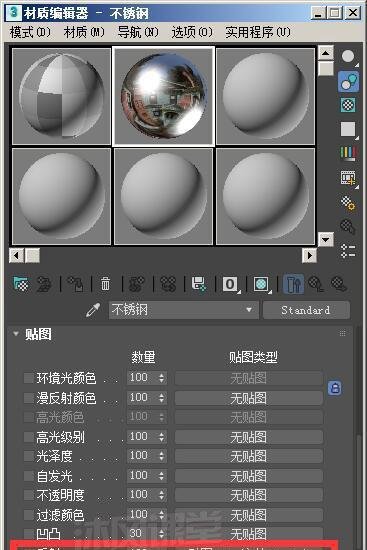The width and height of the screenshot is (367, 550).
Task: Open material editor Options icon
Action: point(348,202)
